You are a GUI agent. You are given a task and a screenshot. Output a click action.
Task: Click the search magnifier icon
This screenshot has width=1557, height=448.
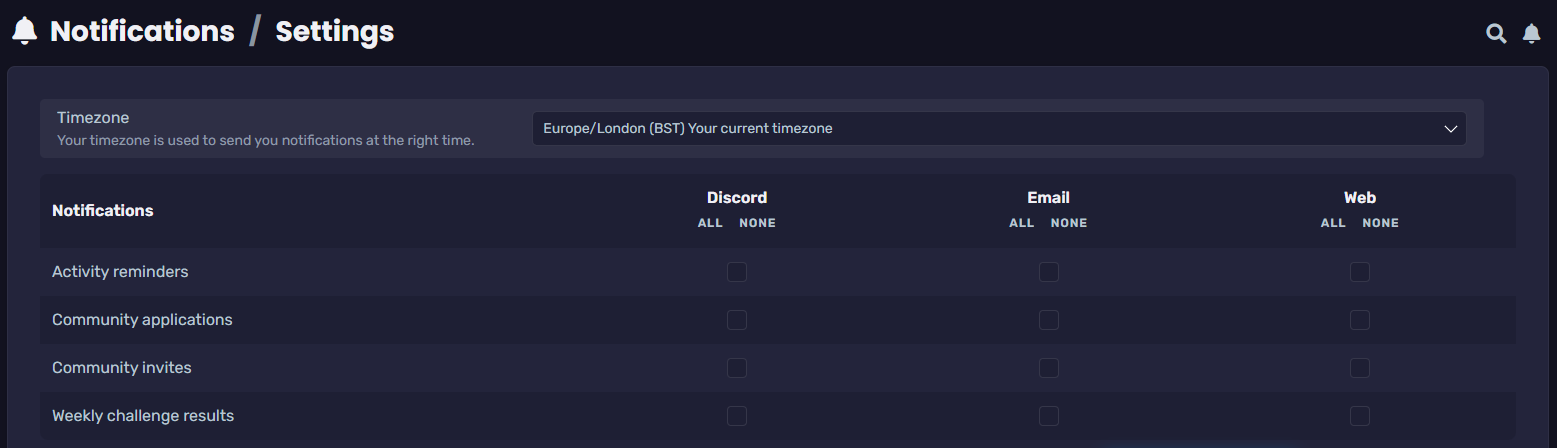[x=1496, y=34]
